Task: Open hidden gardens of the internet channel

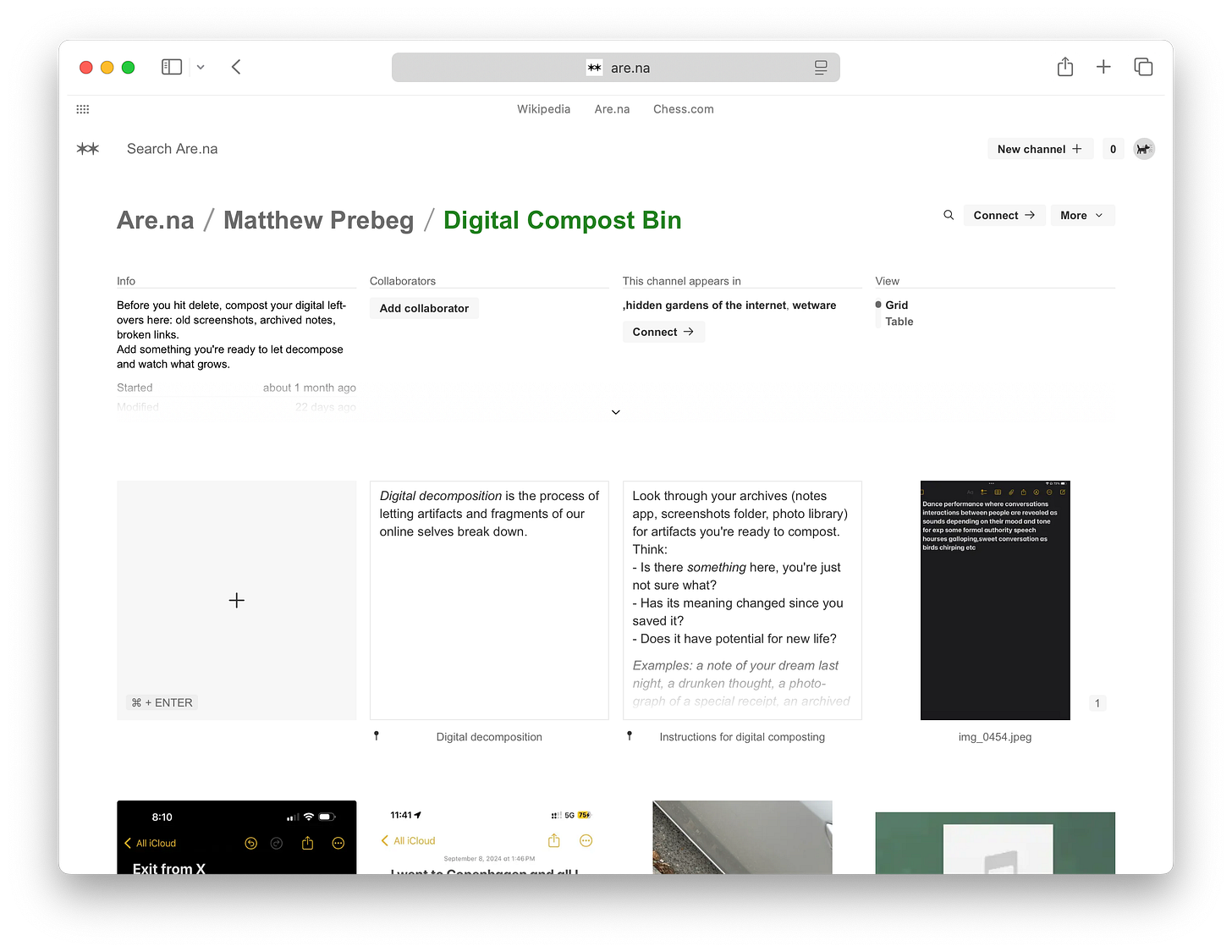Action: 705,305
